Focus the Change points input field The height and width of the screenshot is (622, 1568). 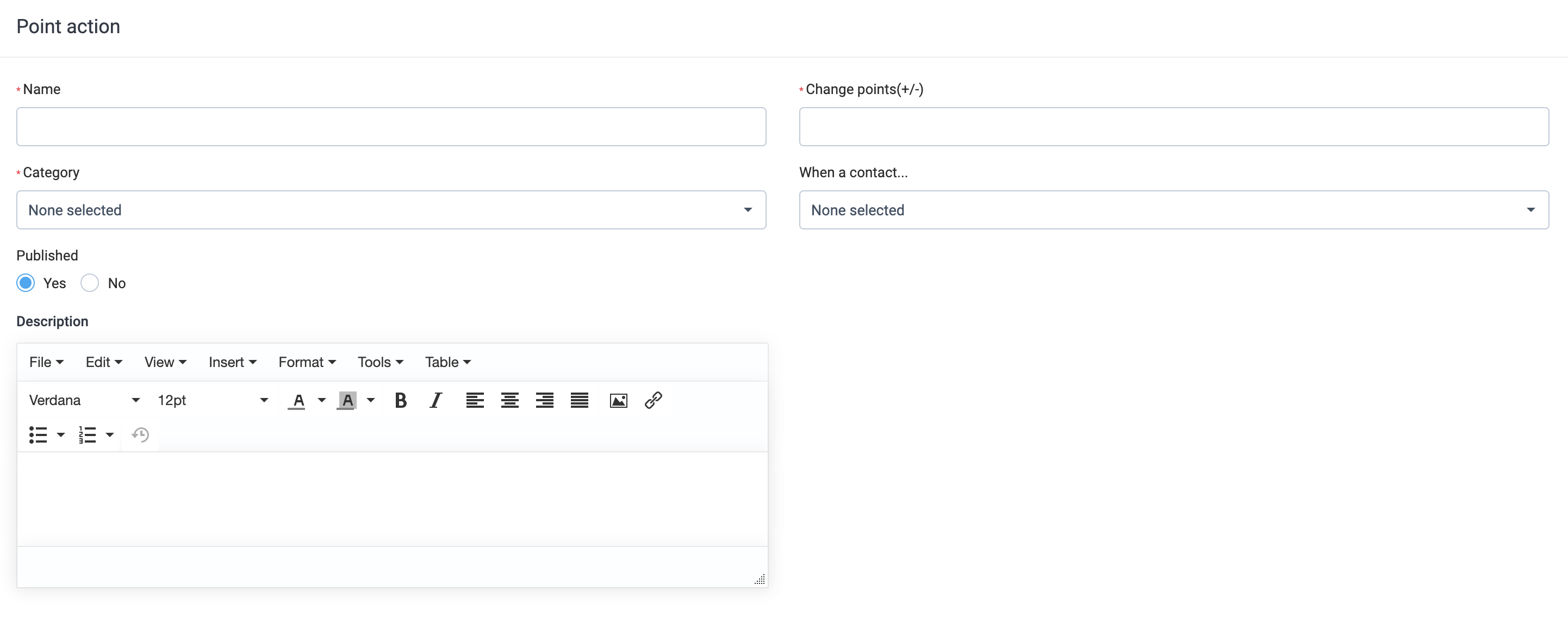1173,127
